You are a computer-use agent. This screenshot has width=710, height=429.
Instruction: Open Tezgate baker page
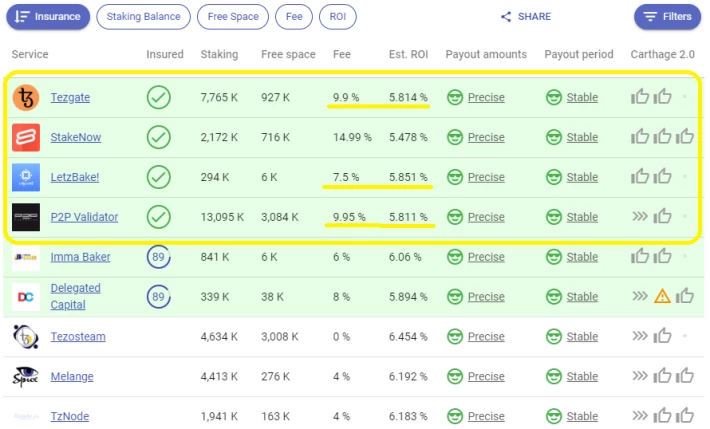pos(70,97)
